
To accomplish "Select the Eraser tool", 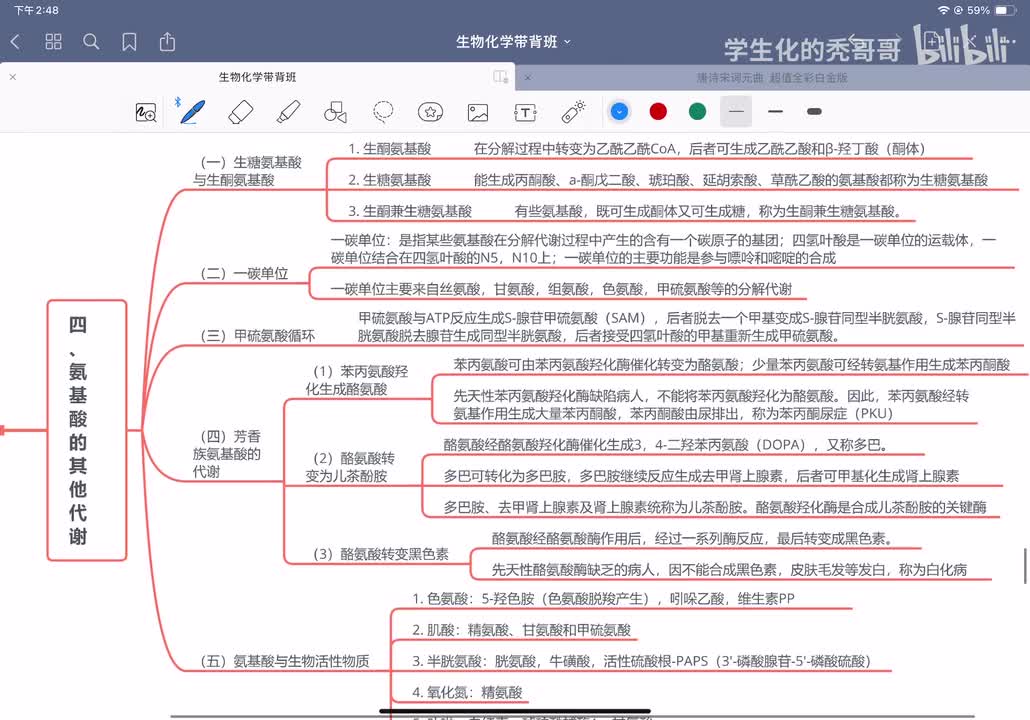I will (240, 112).
